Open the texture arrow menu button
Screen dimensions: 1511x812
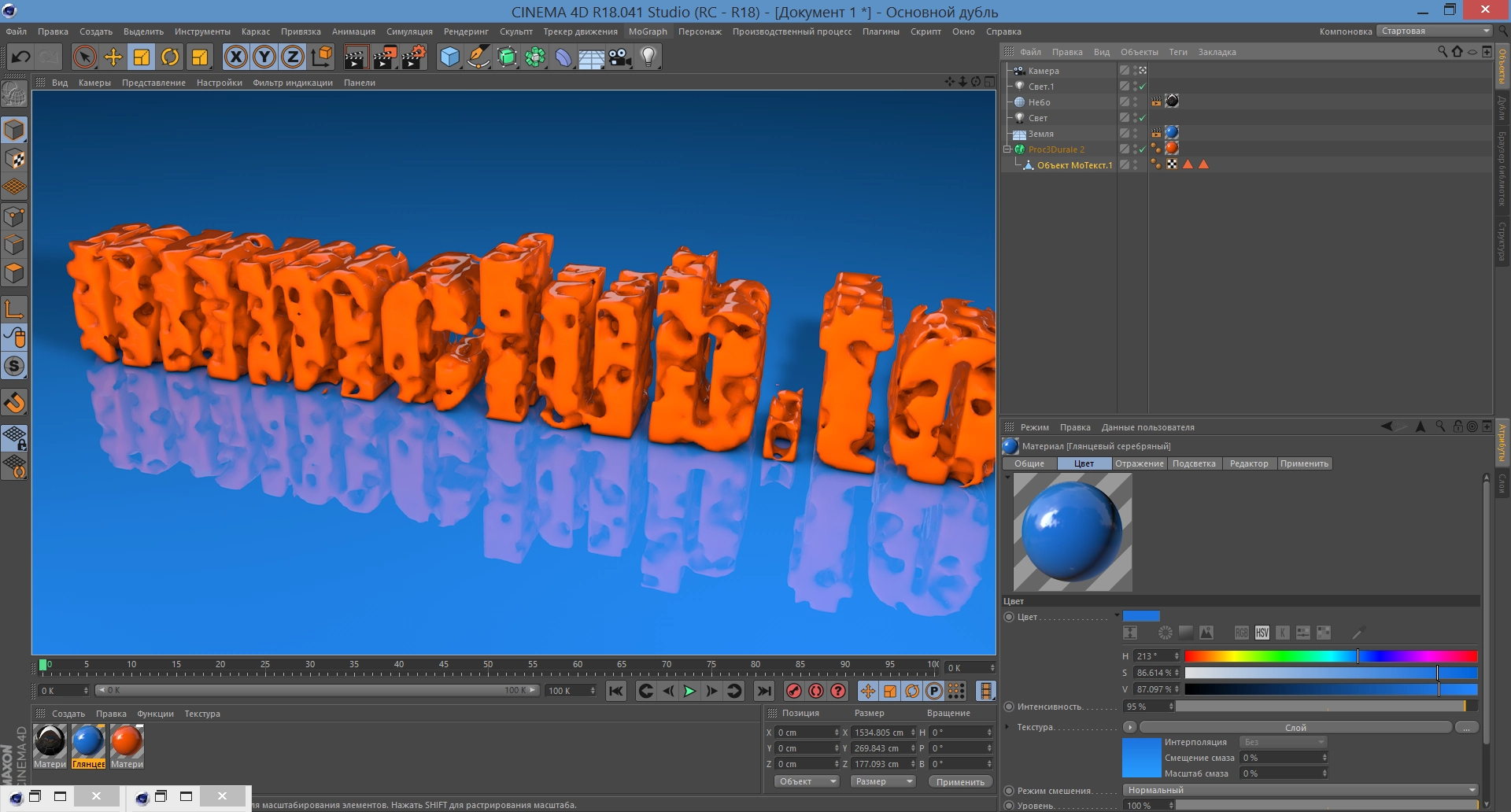[1130, 727]
